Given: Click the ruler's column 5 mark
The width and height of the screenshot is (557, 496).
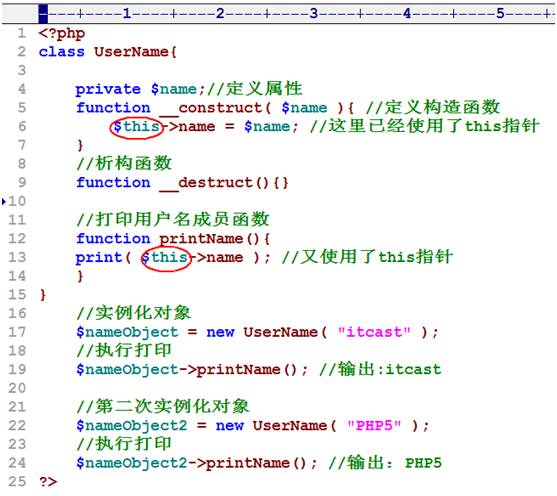Looking at the screenshot, I should click(x=500, y=14).
